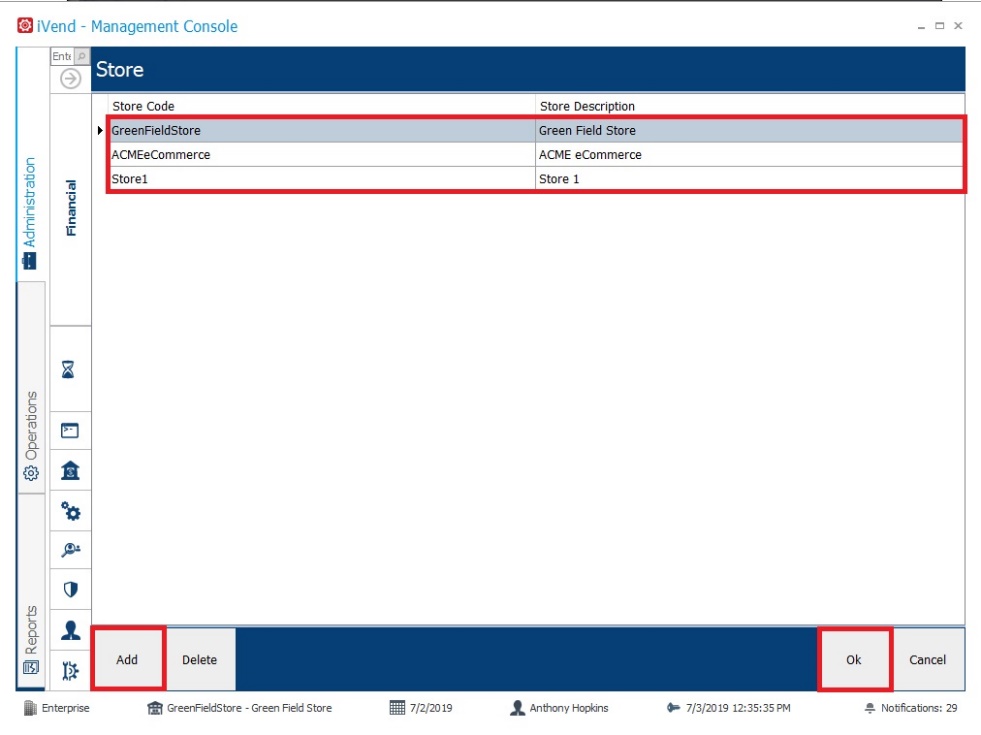Click the search magnifier beside the Enter box
Image resolution: width=981 pixels, height=735 pixels.
pyautogui.click(x=82, y=56)
